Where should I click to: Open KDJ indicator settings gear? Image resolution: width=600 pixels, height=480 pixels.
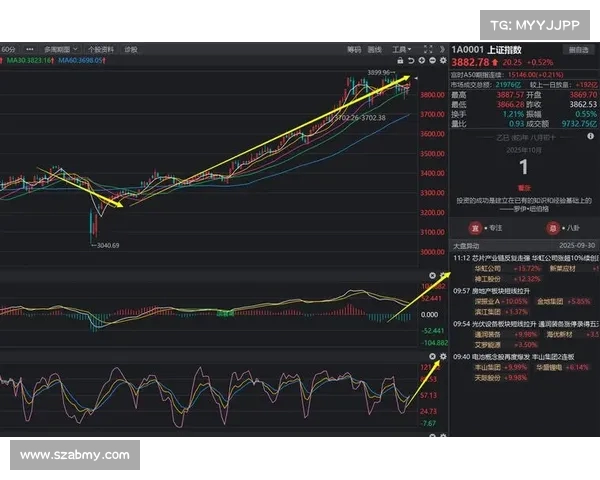443,356
